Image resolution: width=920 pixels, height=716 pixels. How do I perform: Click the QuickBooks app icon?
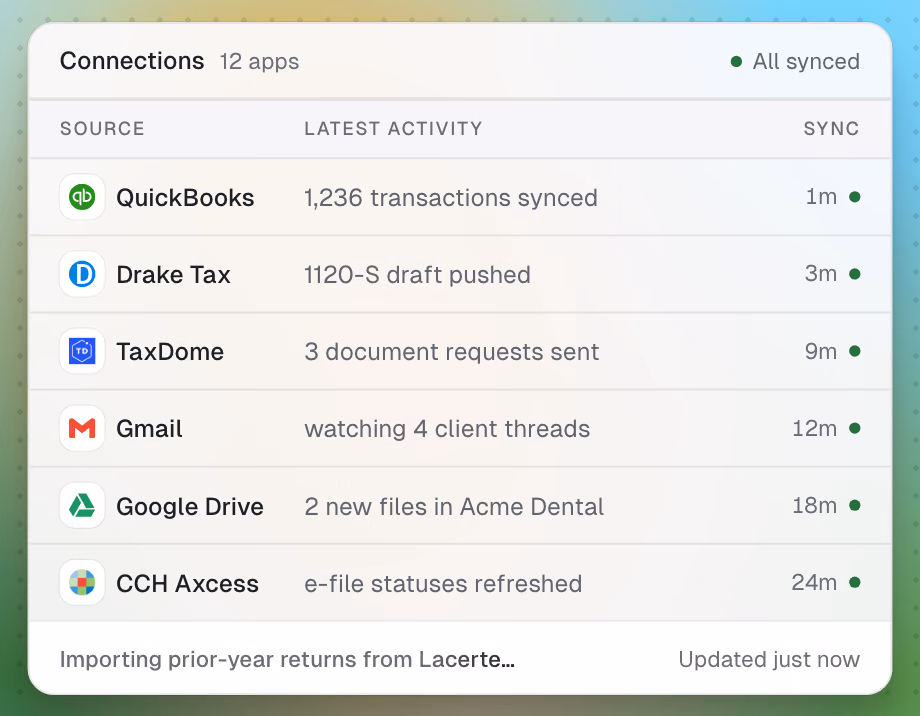(x=82, y=197)
